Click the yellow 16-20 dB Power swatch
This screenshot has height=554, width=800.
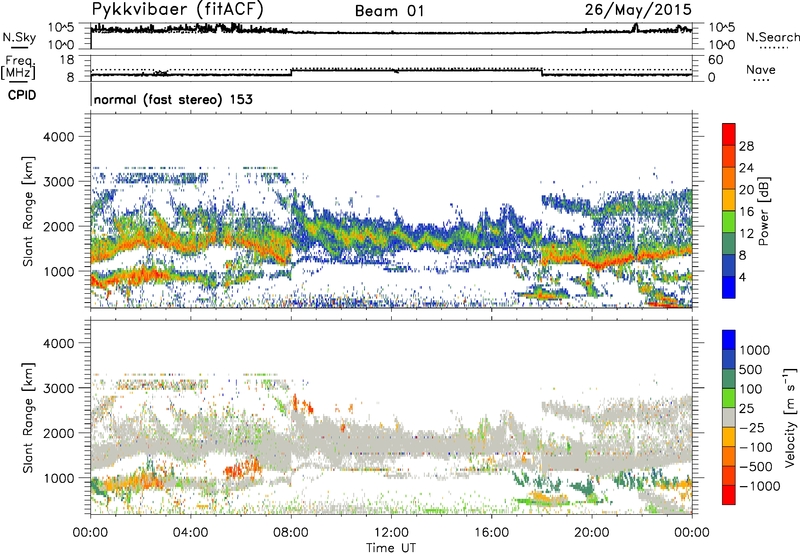coord(729,199)
